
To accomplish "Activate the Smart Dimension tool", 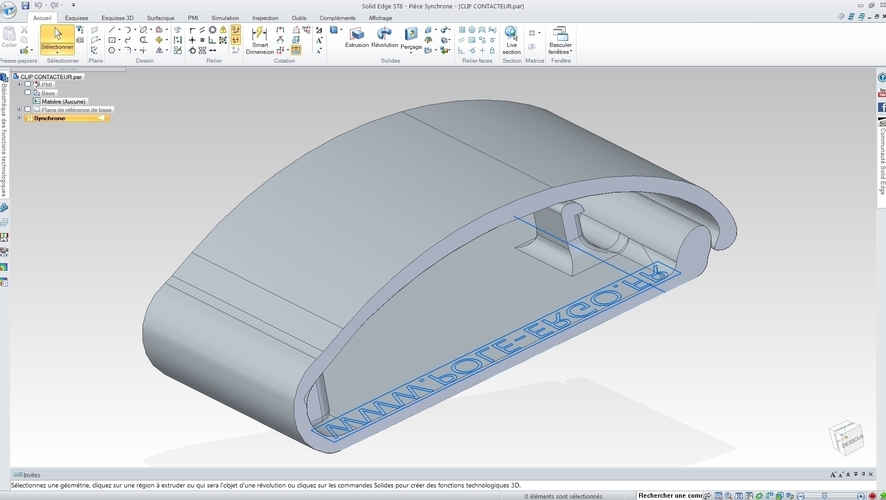I will click(x=259, y=40).
